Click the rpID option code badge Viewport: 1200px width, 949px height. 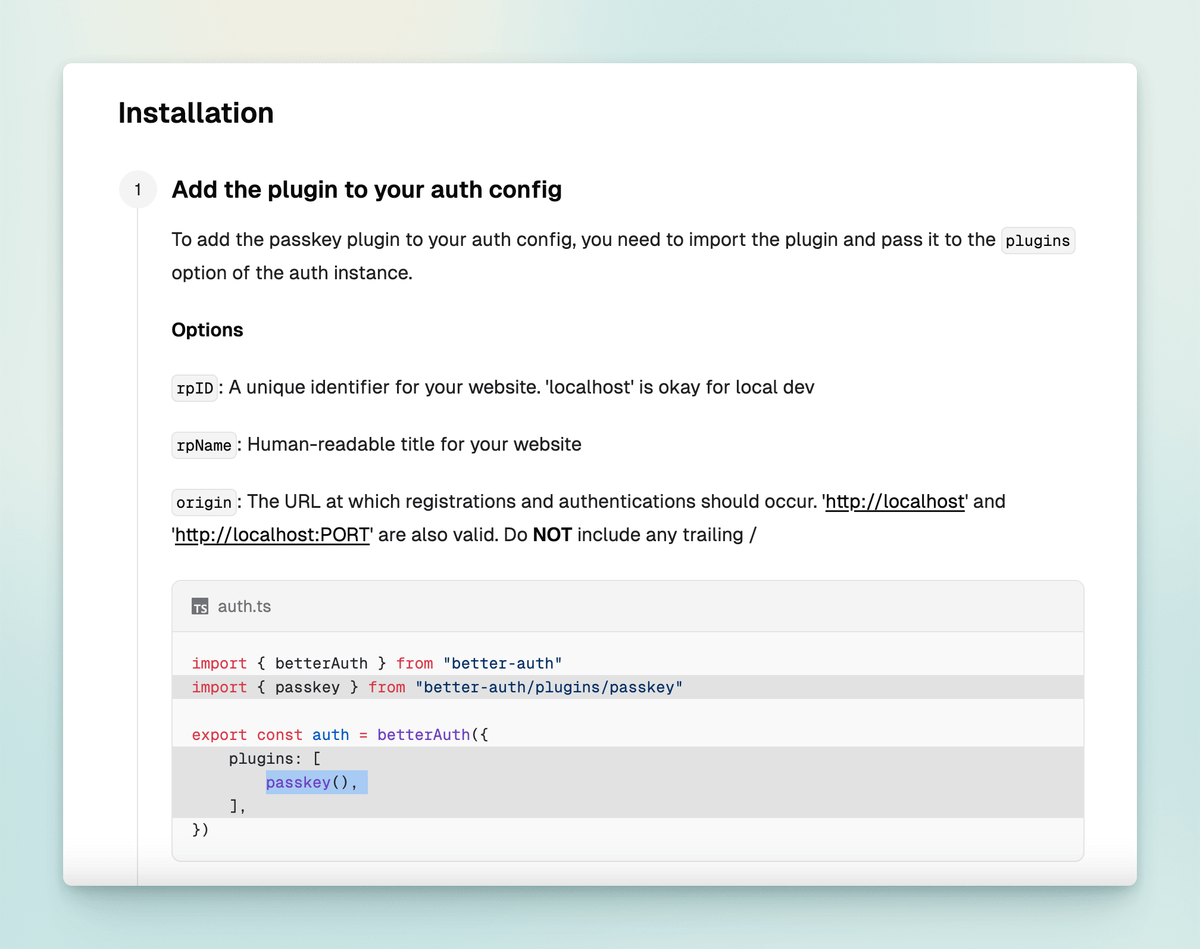(x=194, y=388)
